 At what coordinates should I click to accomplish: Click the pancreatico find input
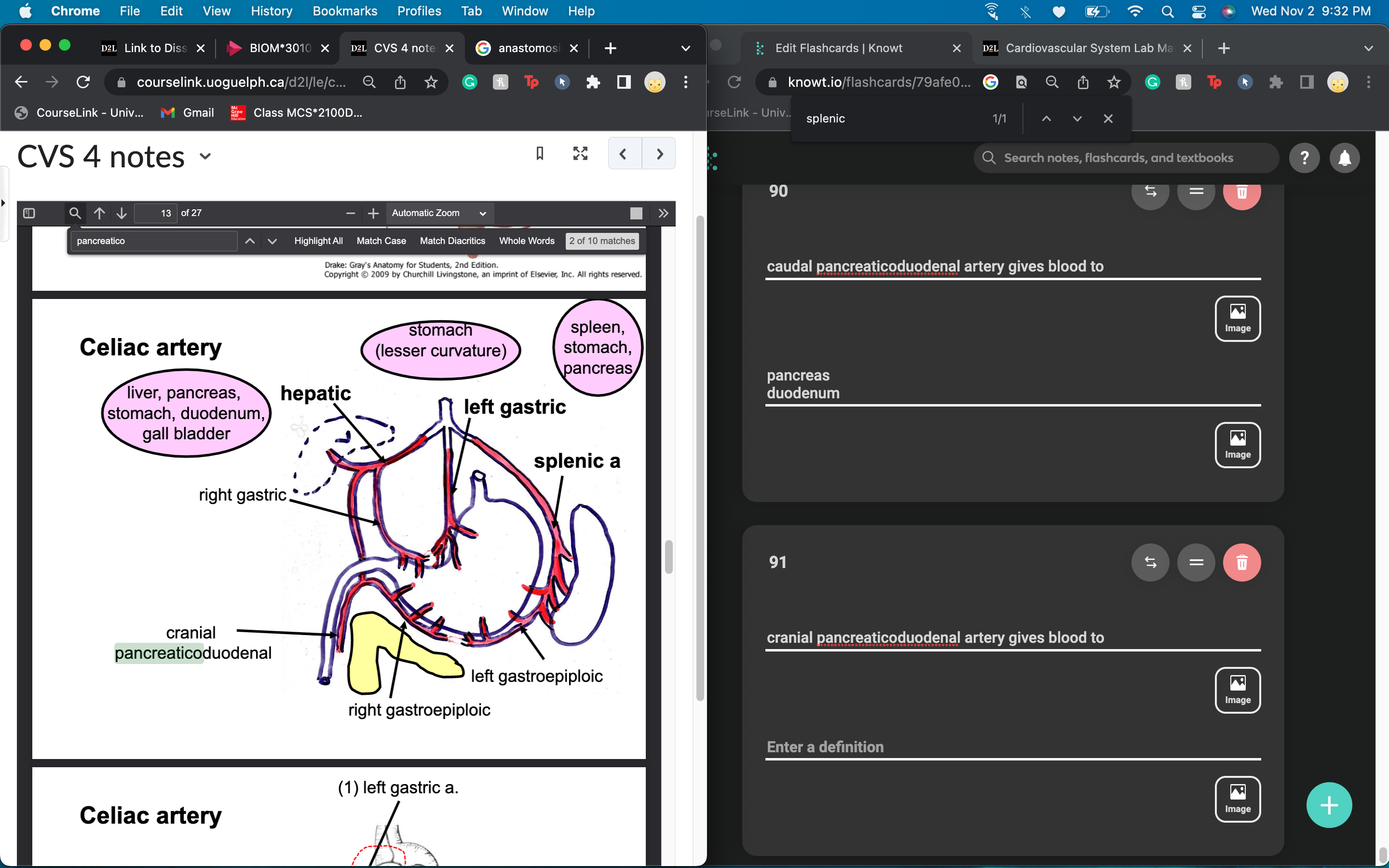[154, 241]
